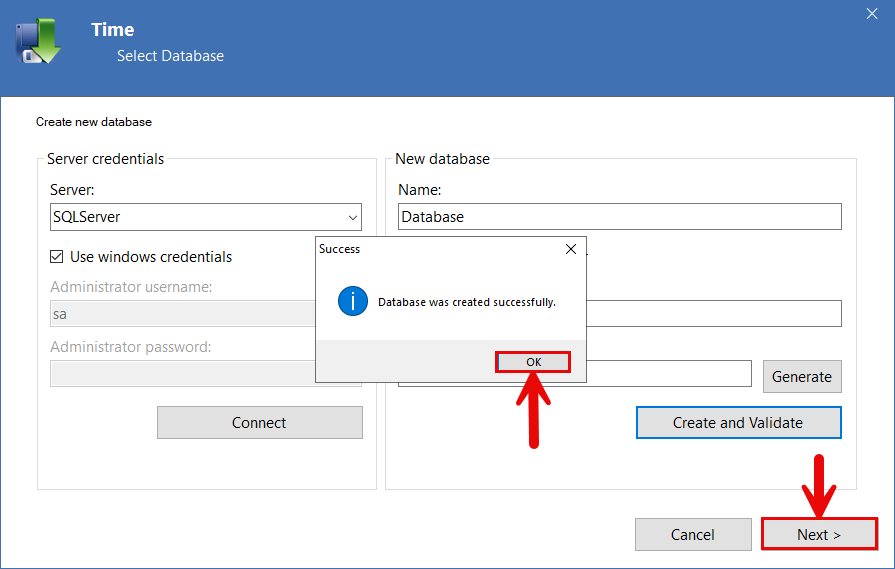Click the 'Success' dialog title
The image size is (895, 569).
(x=340, y=249)
